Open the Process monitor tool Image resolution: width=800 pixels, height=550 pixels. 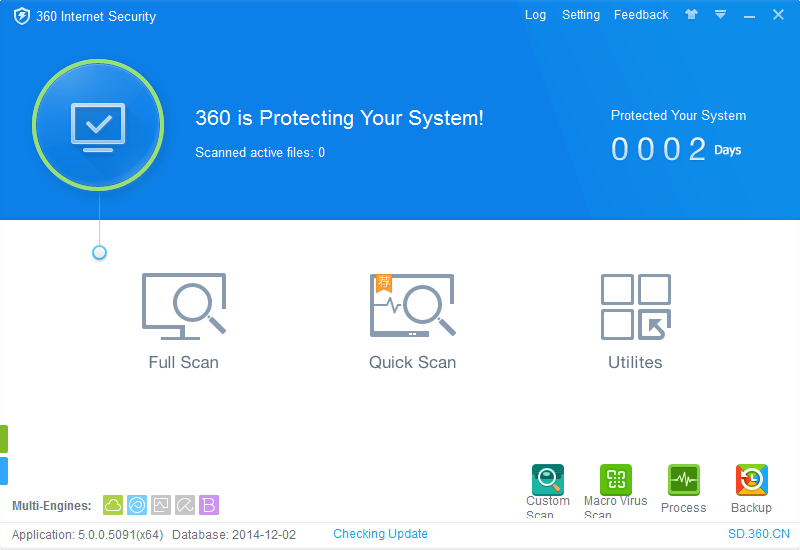pyautogui.click(x=684, y=481)
